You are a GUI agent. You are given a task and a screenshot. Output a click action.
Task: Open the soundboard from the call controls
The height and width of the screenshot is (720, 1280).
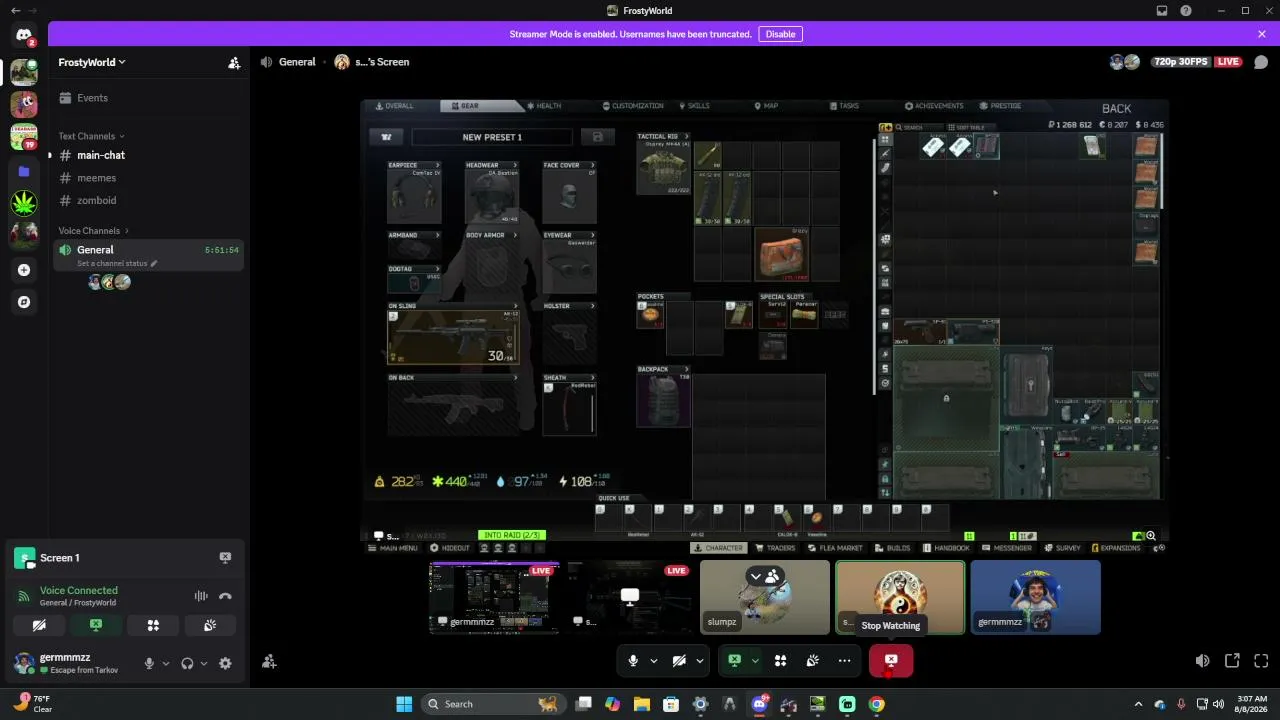pos(813,661)
